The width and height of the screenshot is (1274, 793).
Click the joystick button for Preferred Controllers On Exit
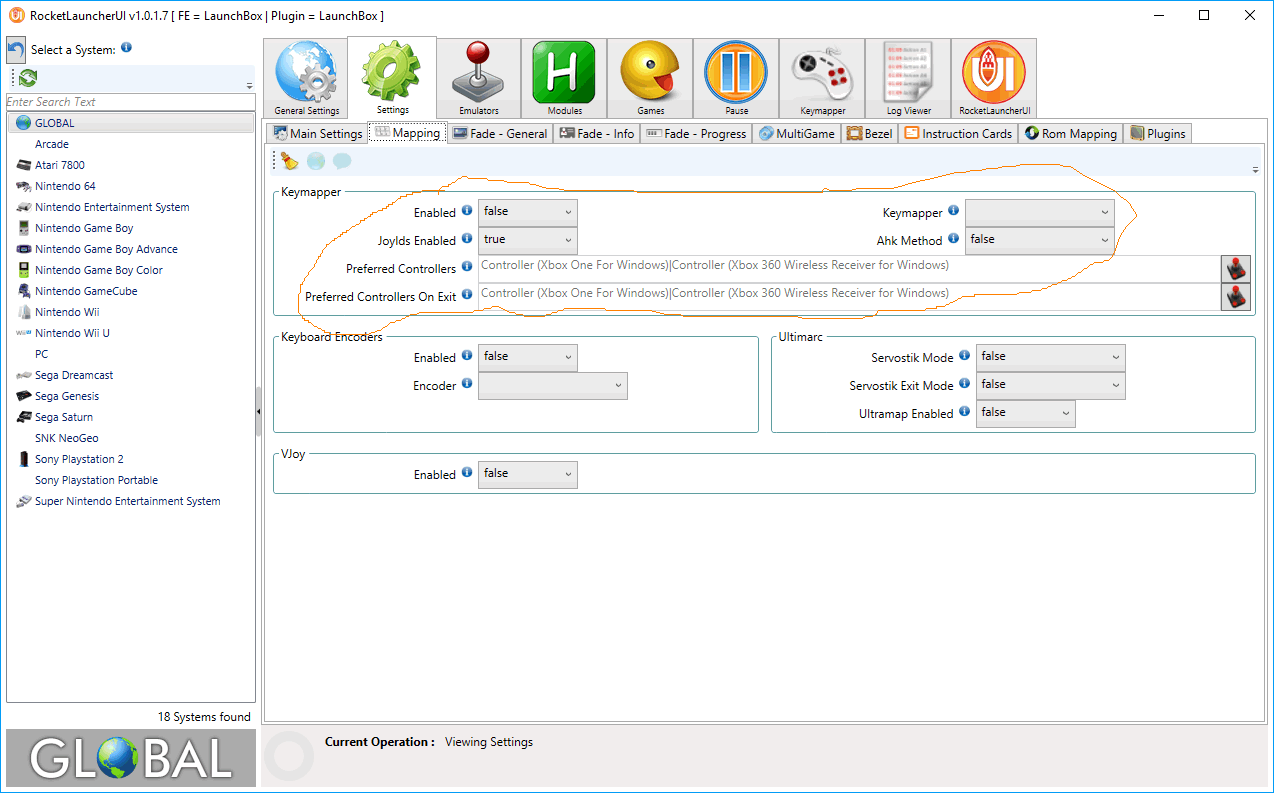[1236, 297]
